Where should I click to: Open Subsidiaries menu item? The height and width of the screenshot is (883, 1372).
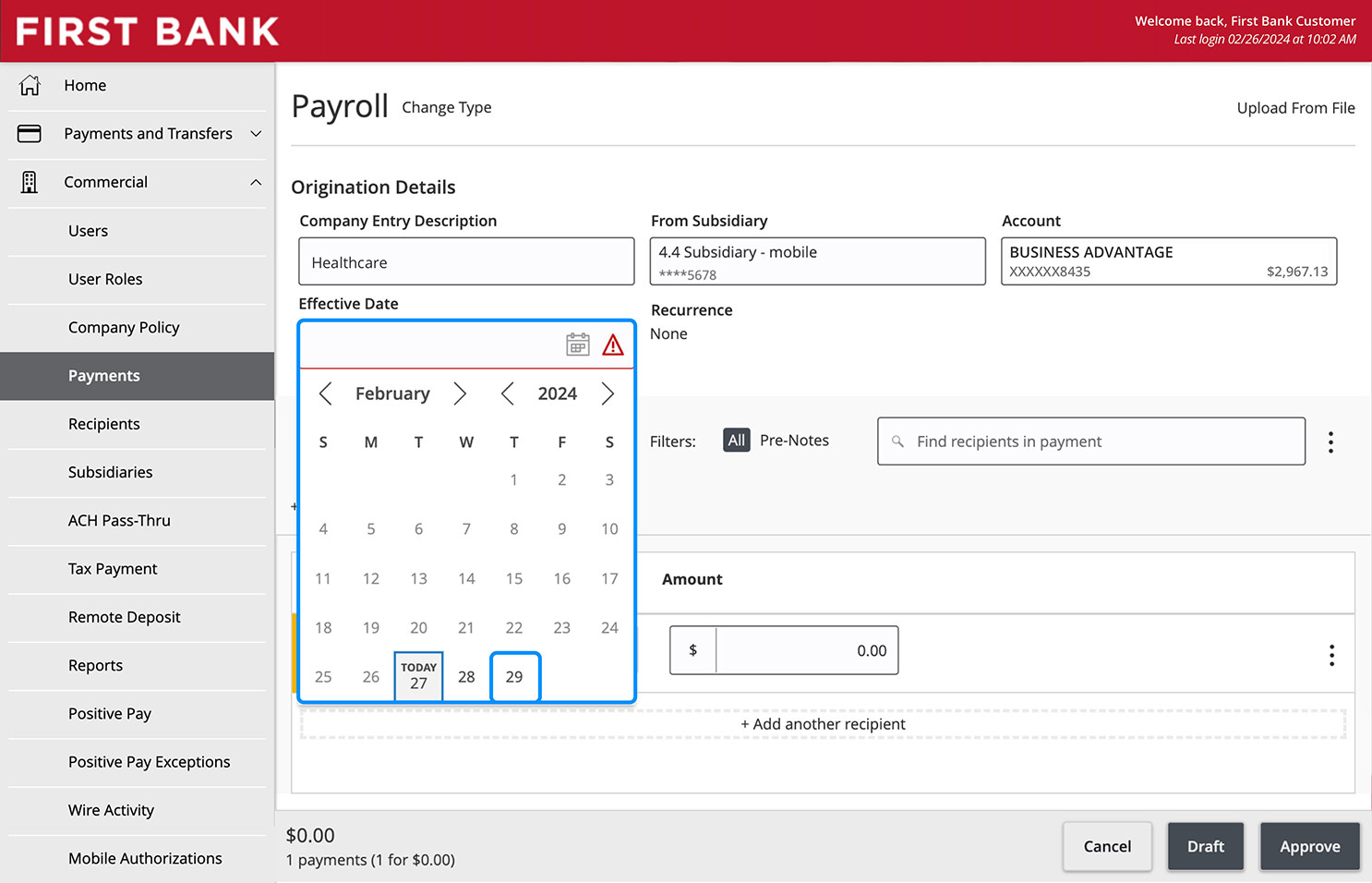(138, 472)
